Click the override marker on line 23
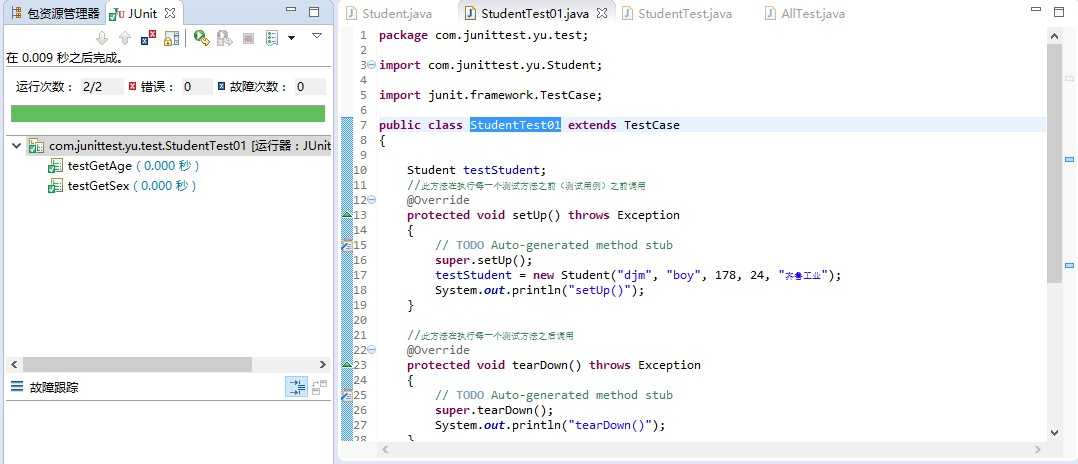This screenshot has width=1078, height=464. coord(347,365)
